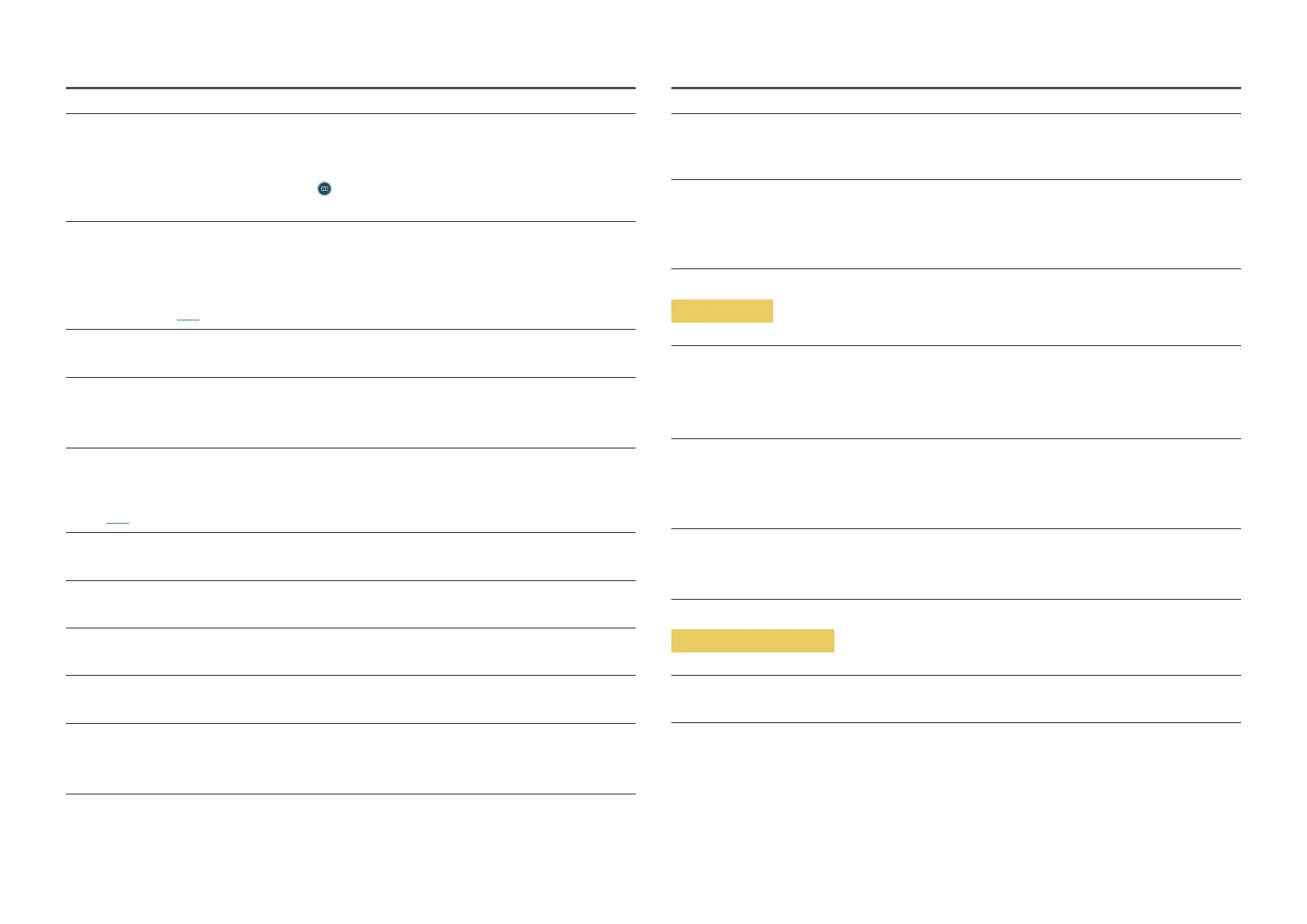1307x924 pixels.
Task: Select the first row of the right table
Action: pyautogui.click(x=955, y=147)
